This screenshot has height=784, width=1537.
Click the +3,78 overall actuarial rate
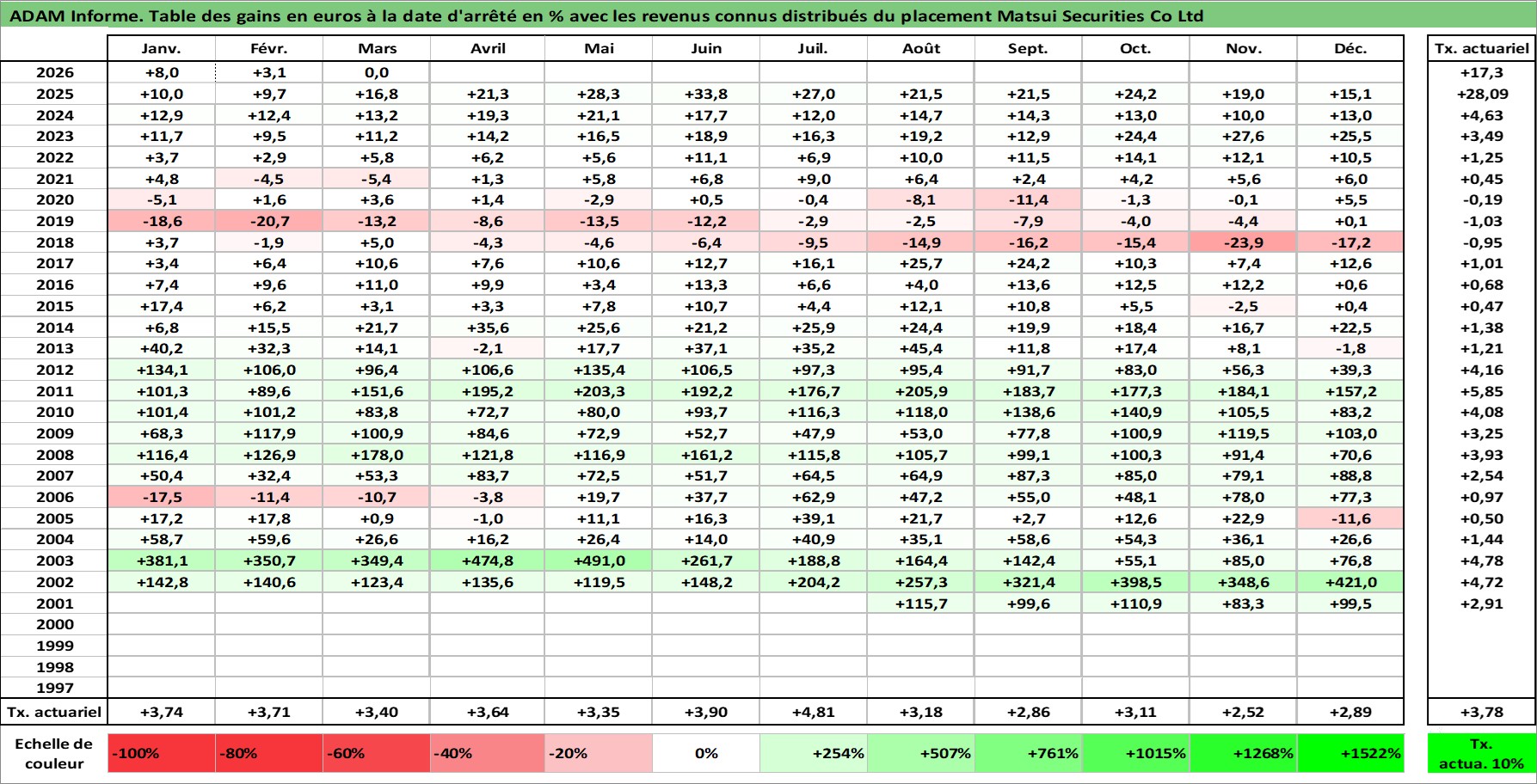coord(1481,712)
